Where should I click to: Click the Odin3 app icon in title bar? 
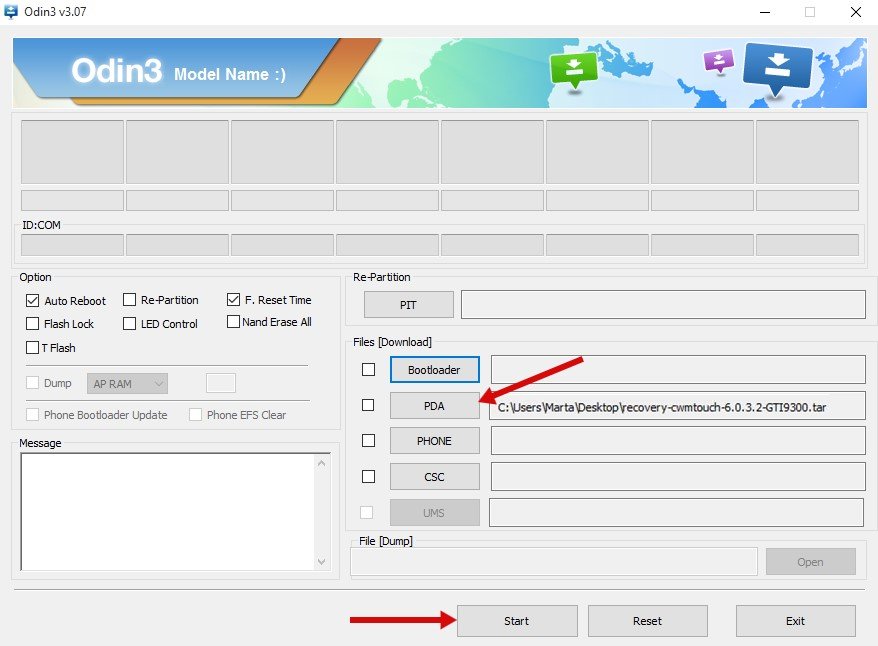pos(11,12)
